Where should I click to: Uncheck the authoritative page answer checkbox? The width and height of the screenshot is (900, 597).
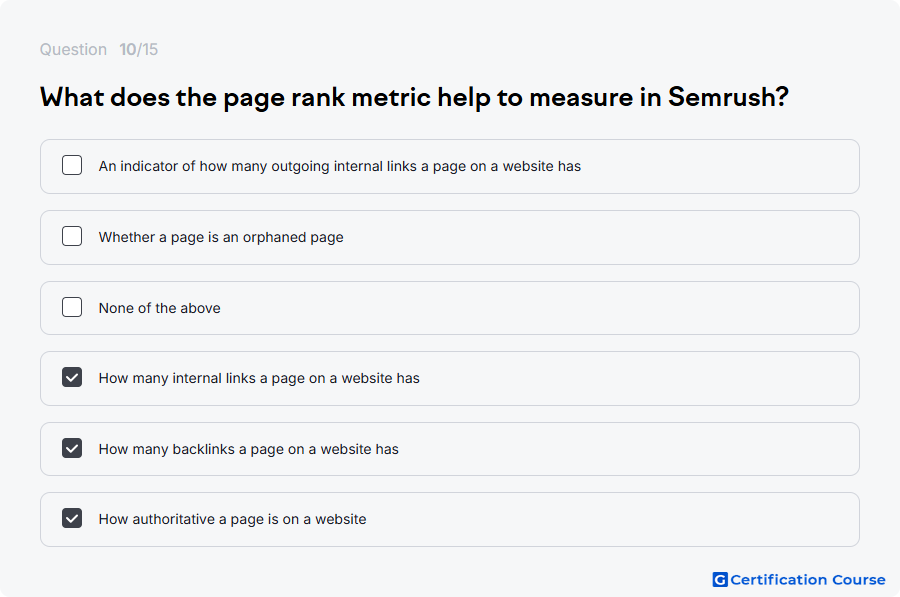coord(72,518)
